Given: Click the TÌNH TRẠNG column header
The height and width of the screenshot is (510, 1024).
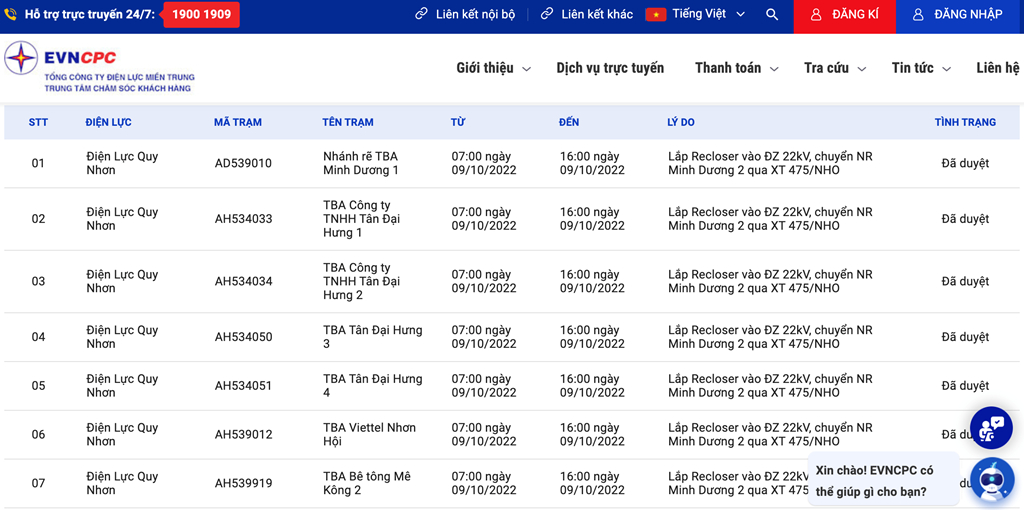Looking at the screenshot, I should 965,122.
